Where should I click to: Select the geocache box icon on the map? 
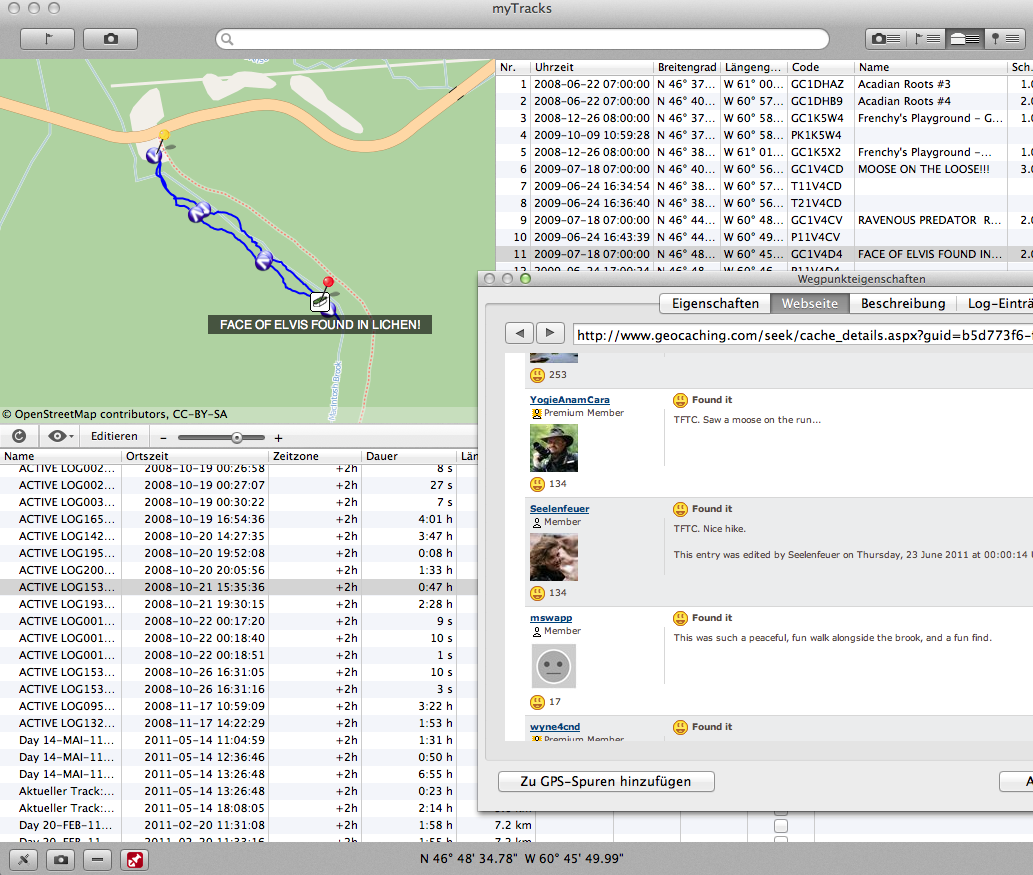tap(320, 302)
